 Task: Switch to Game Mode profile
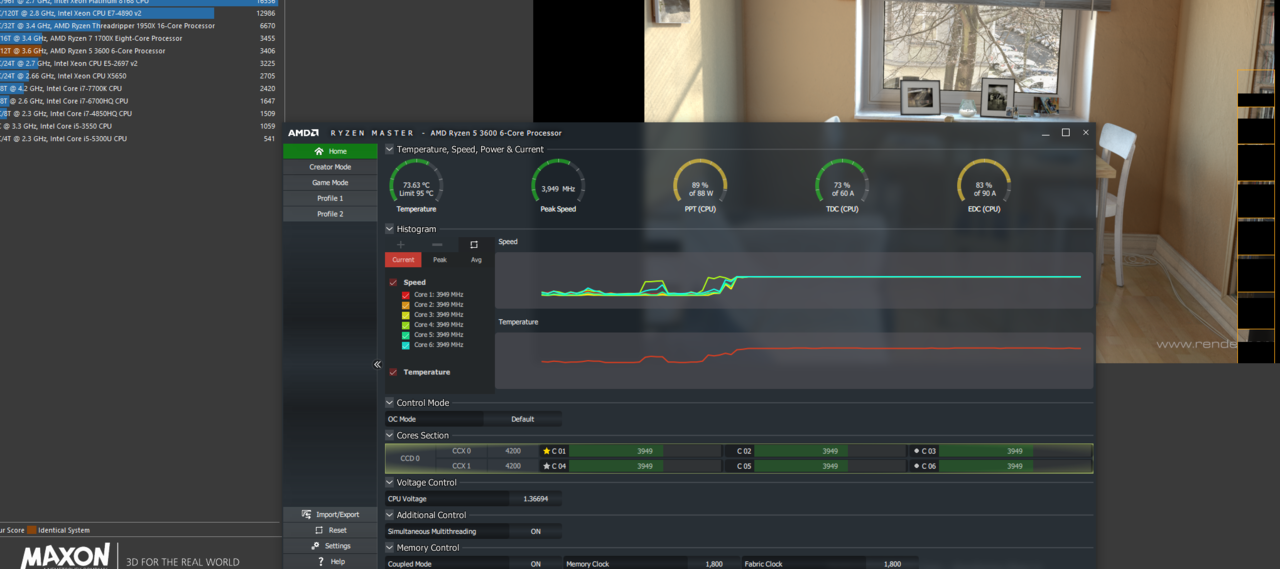point(330,183)
